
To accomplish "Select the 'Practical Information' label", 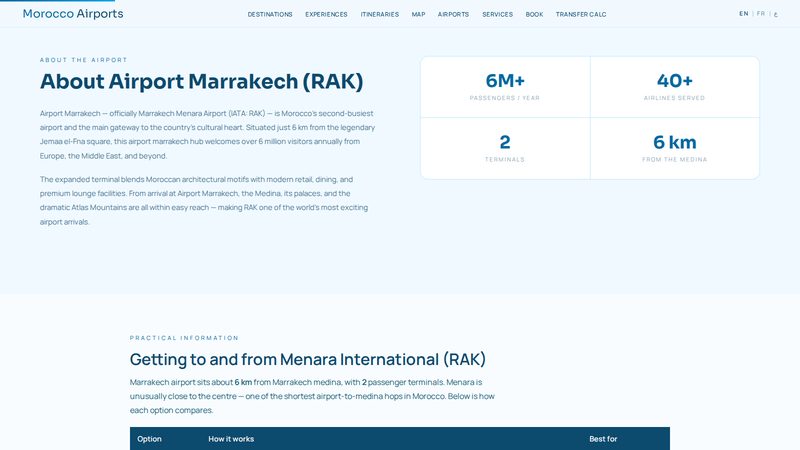I will [184, 338].
